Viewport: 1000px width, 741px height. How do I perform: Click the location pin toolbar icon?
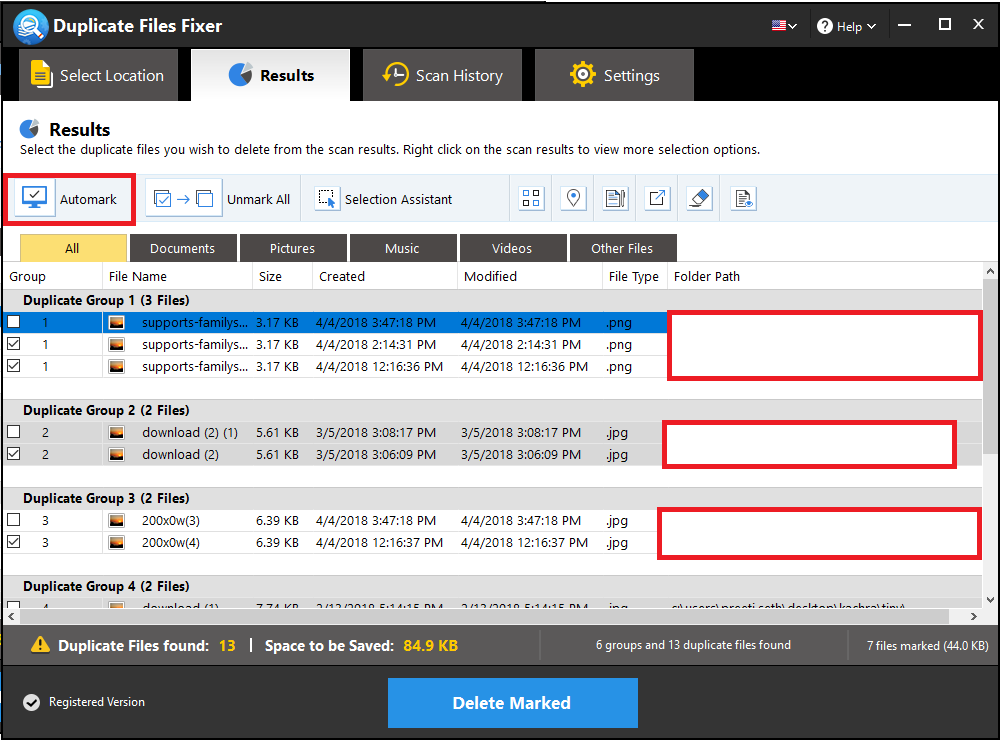[573, 198]
